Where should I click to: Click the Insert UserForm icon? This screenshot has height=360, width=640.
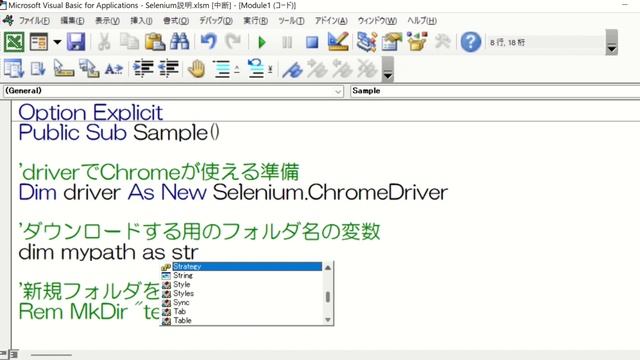click(x=39, y=42)
